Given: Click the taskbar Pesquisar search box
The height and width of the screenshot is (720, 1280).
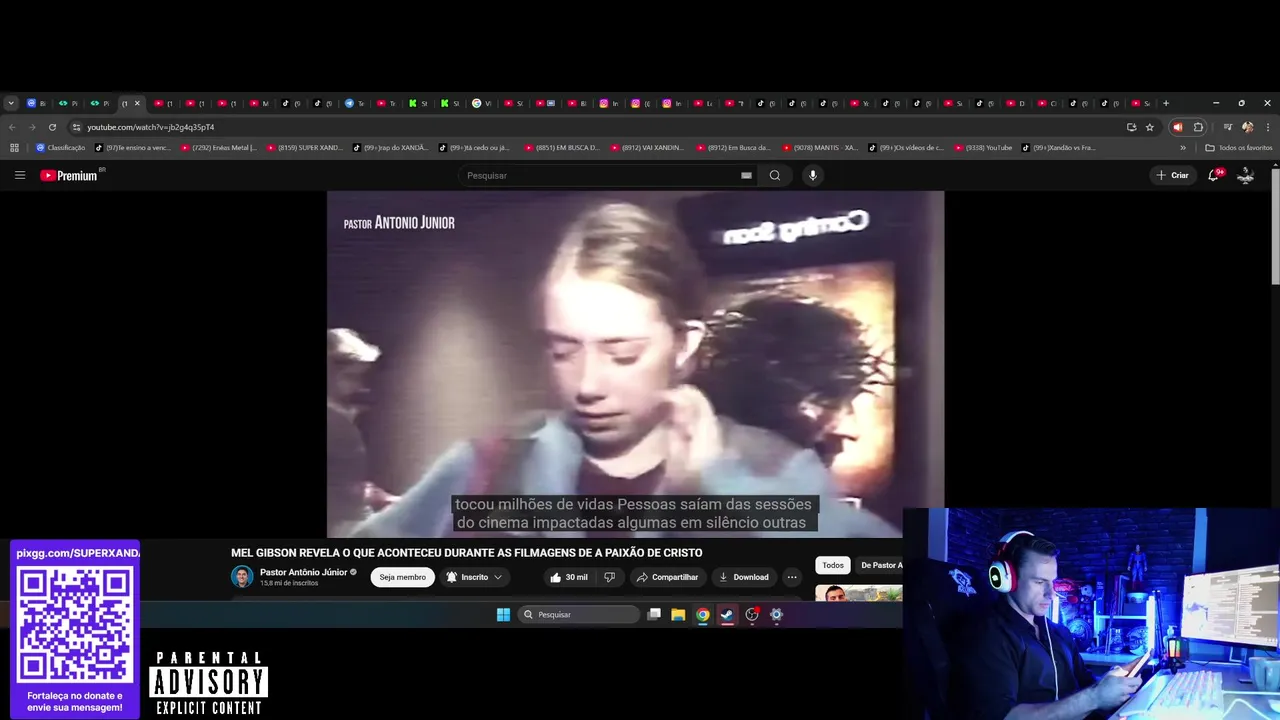Looking at the screenshot, I should (579, 614).
